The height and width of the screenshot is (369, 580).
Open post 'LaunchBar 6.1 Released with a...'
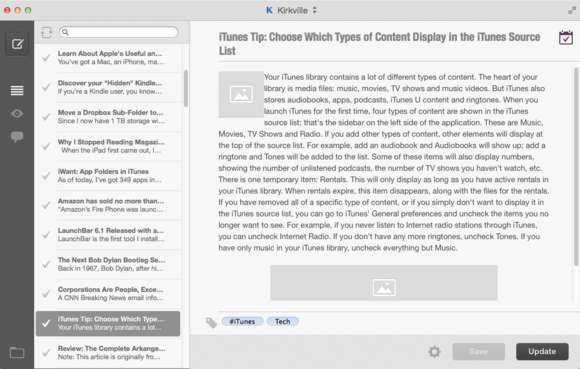click(108, 235)
